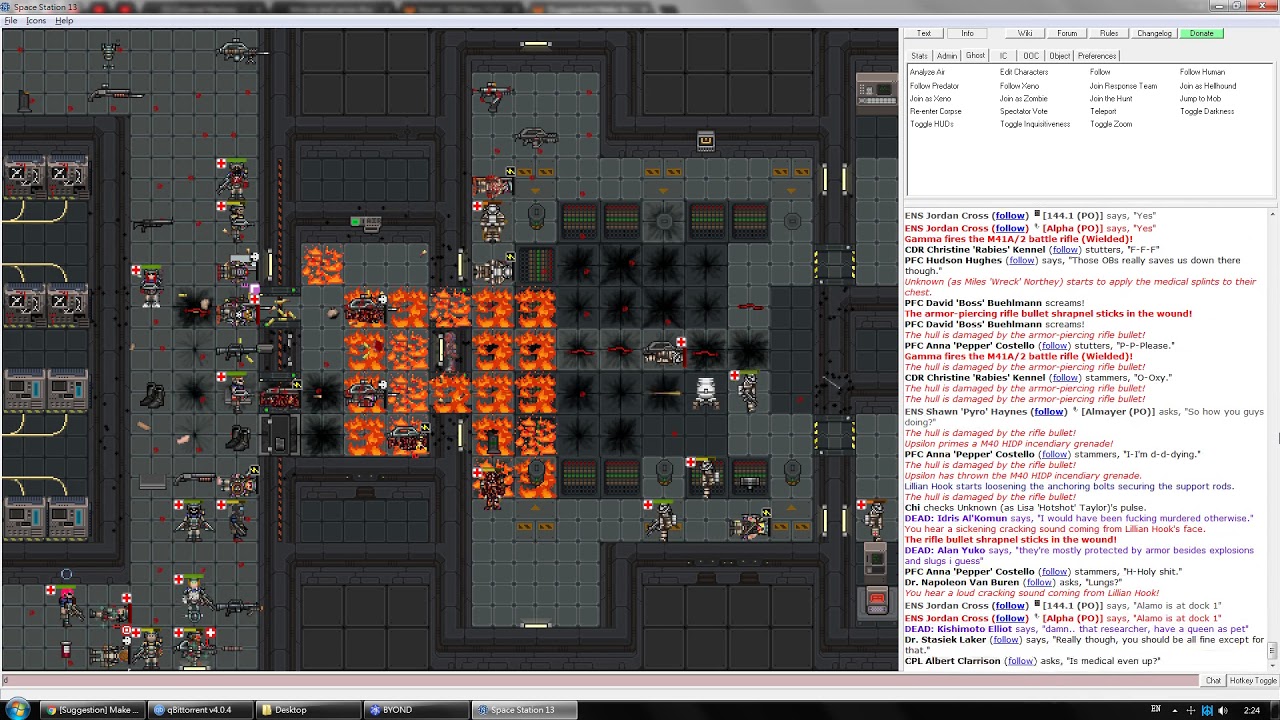Click the white-armored figure on the map

[x=706, y=392]
